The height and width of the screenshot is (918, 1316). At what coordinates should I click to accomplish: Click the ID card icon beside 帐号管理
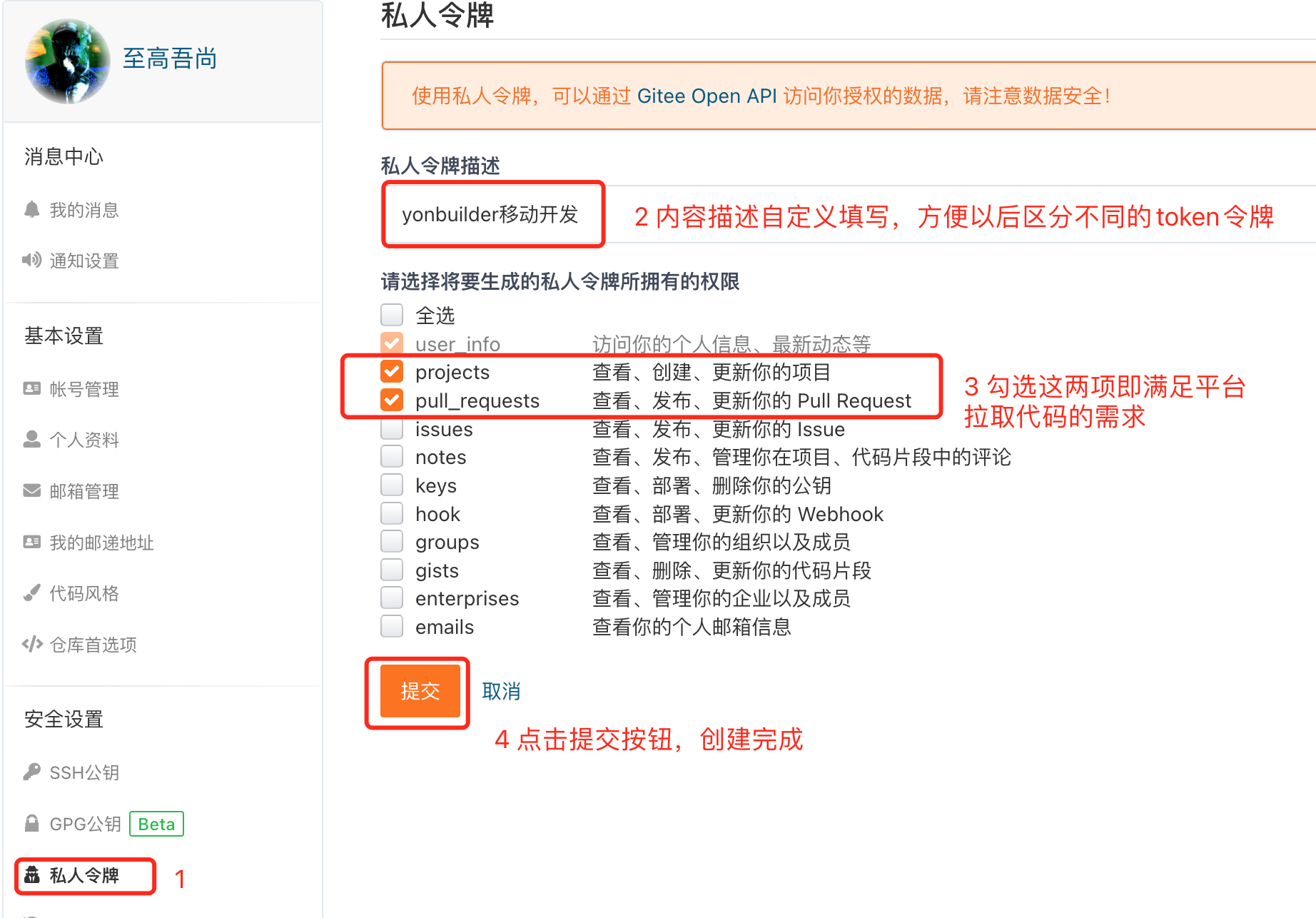[32, 388]
